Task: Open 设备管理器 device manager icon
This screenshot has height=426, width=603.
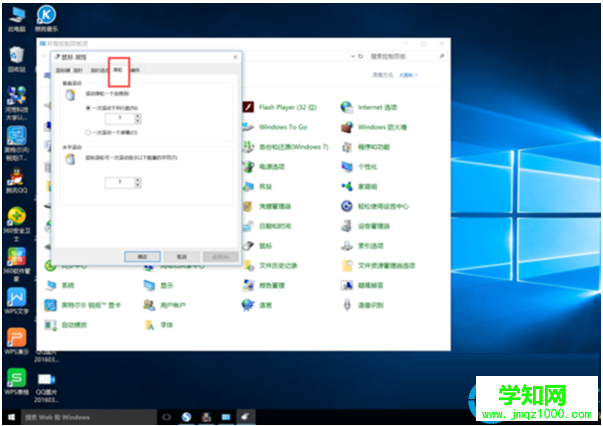Action: pos(346,226)
